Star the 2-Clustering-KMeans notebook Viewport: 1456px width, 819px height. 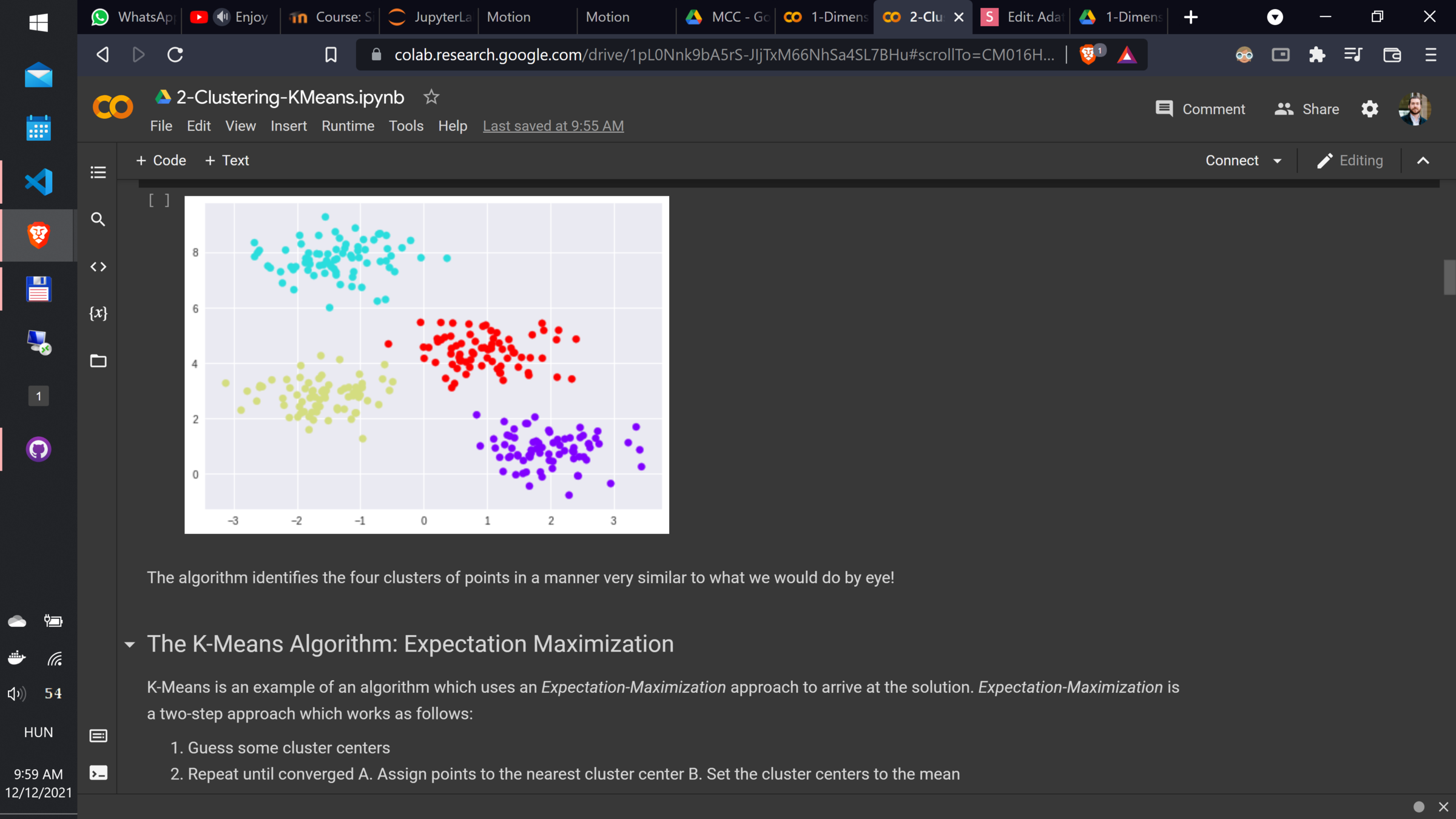tap(431, 97)
